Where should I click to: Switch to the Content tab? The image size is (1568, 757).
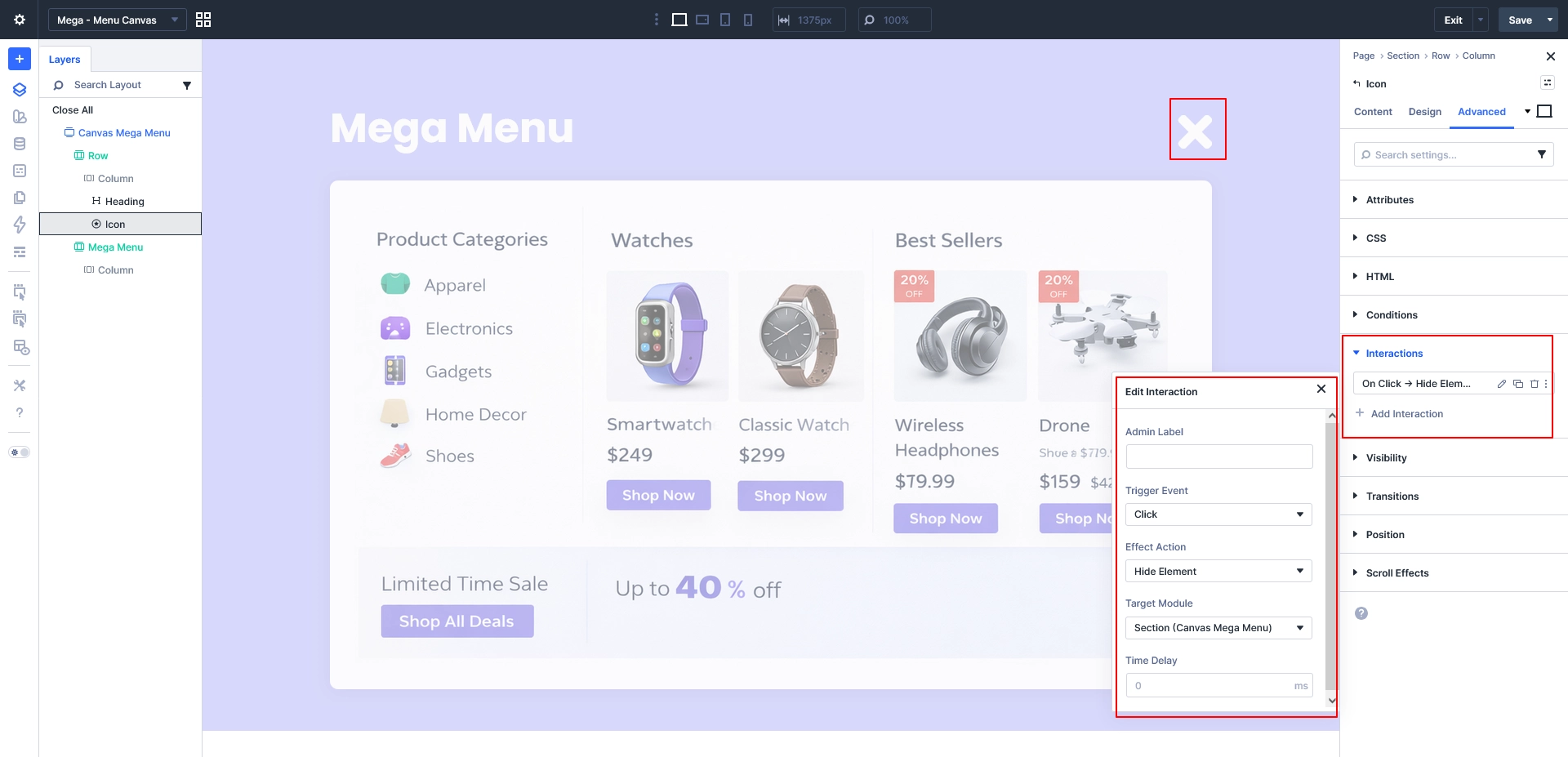(1373, 112)
